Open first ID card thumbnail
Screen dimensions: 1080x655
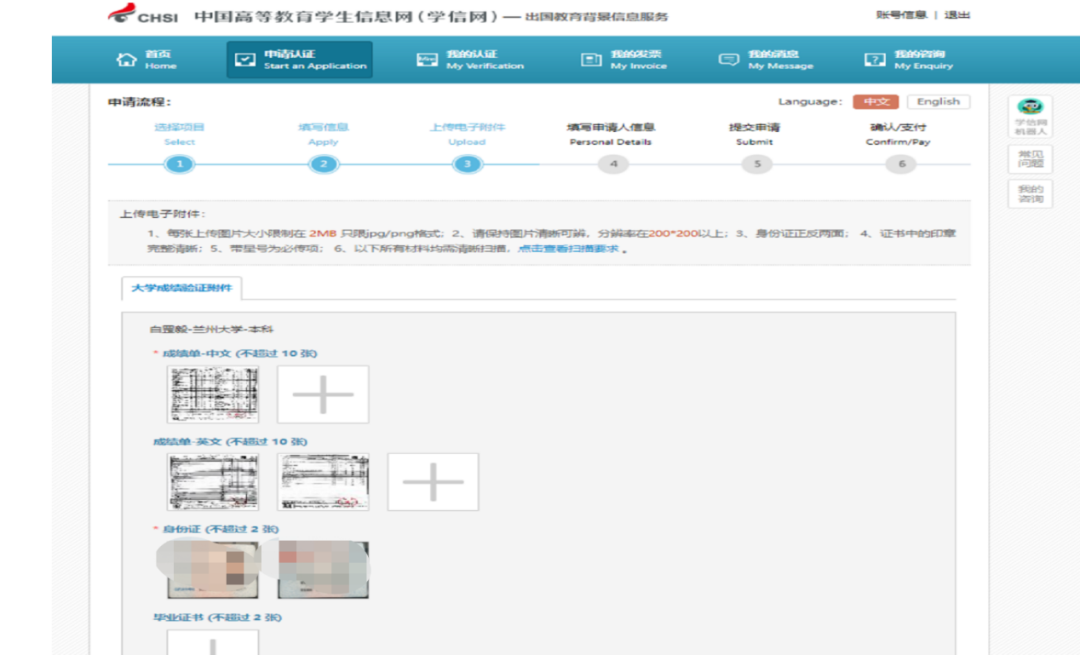click(x=213, y=570)
